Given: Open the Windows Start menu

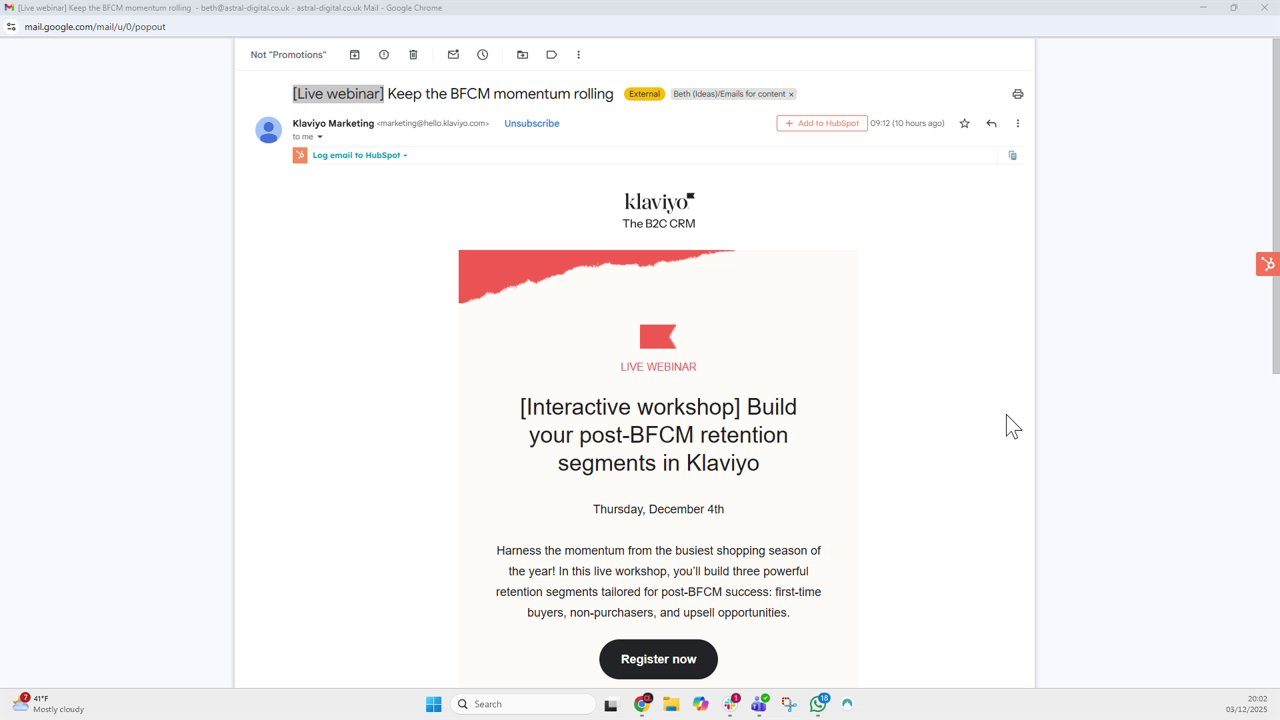Looking at the screenshot, I should coord(433,704).
